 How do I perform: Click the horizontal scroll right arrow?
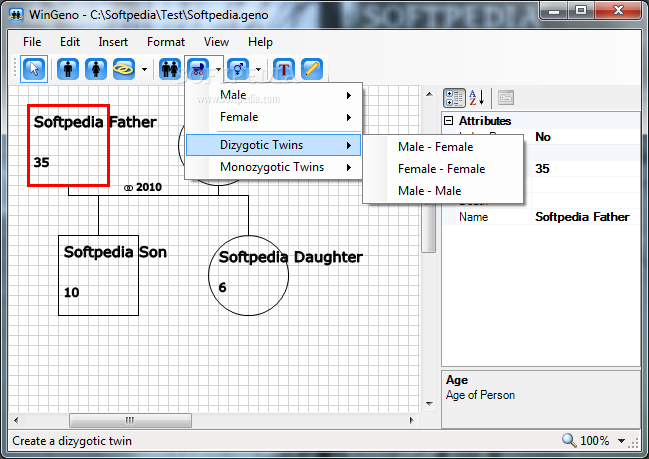(x=411, y=421)
